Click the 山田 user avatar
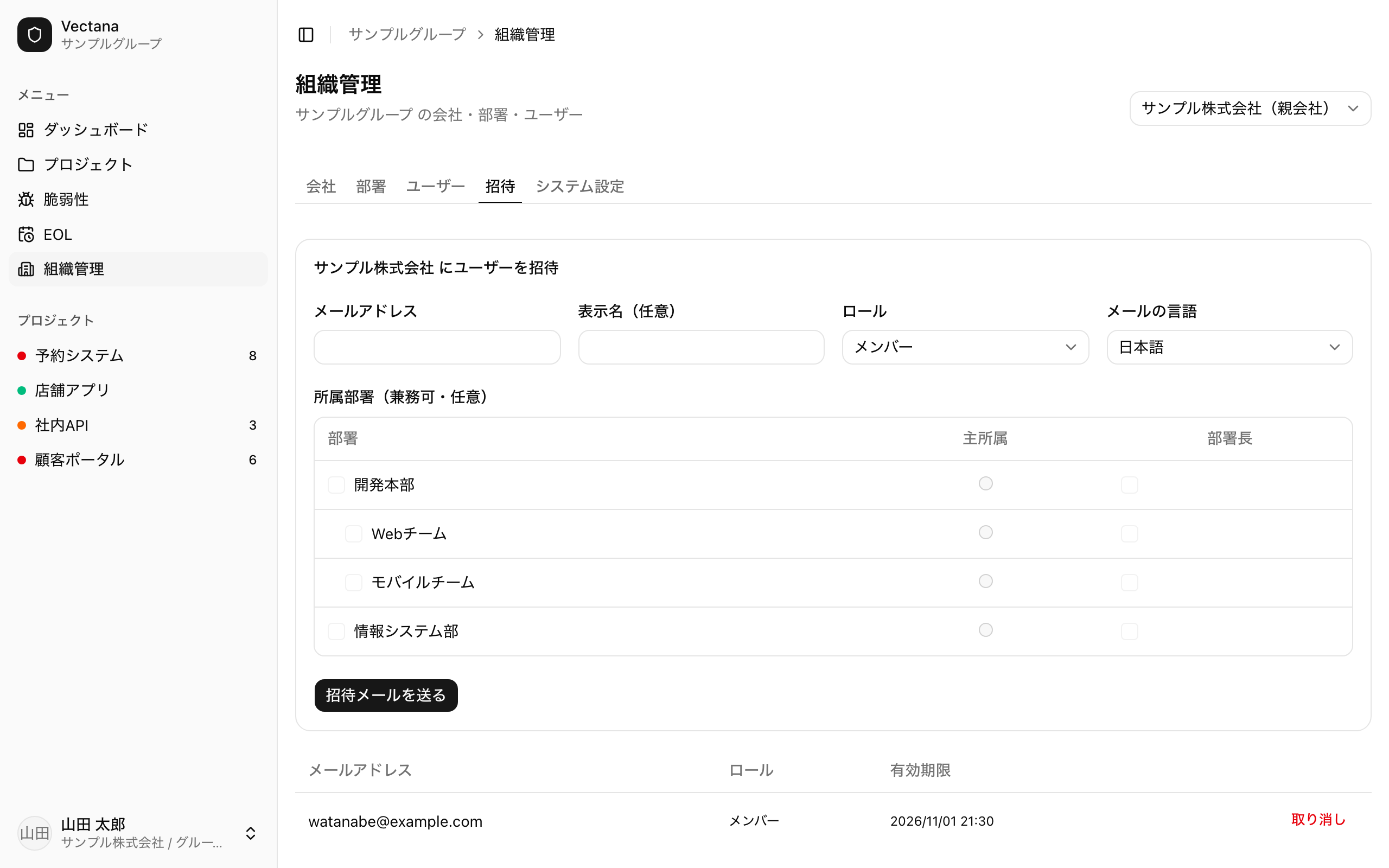This screenshot has height=868, width=1389. point(34,833)
